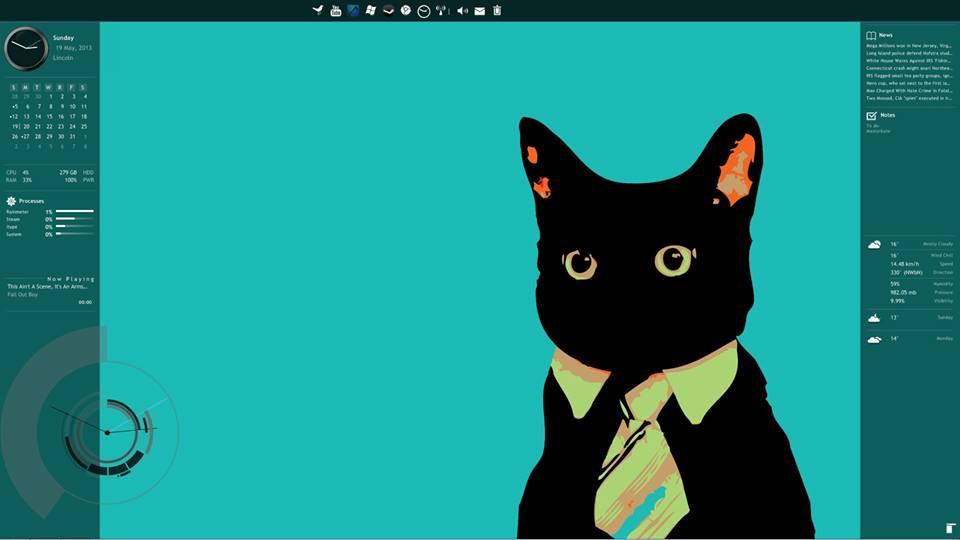
Task: Click the small icon in bottom-right corner
Action: [x=950, y=528]
